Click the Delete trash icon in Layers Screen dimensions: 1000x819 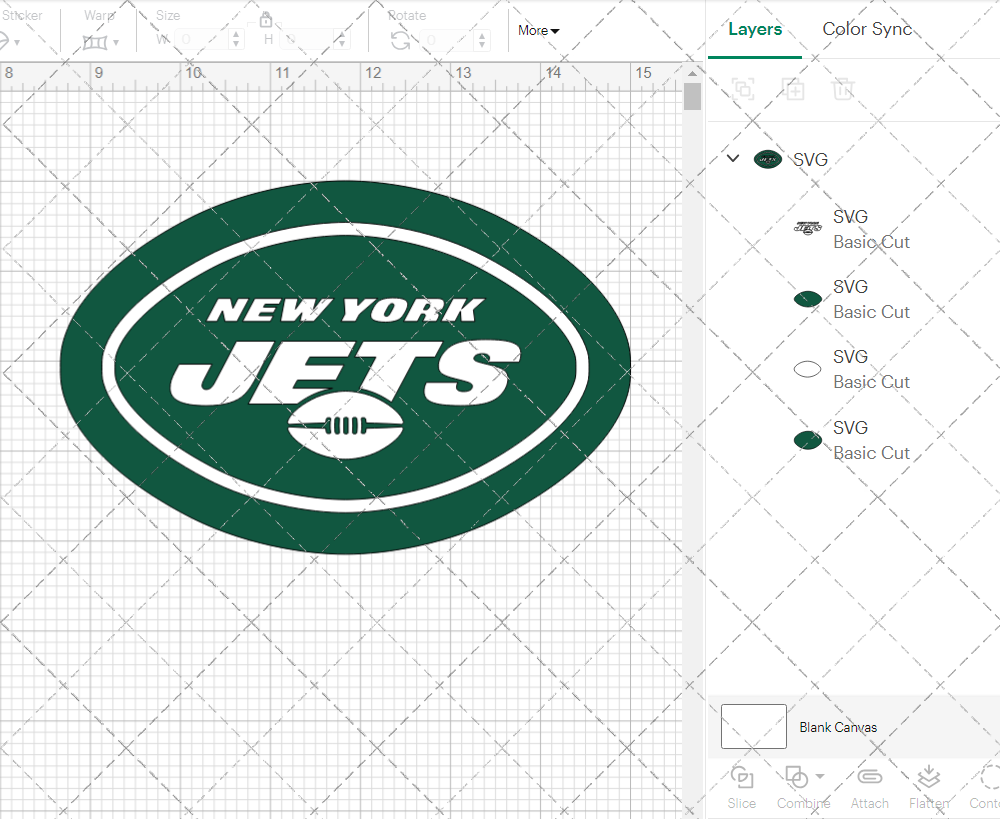(844, 89)
